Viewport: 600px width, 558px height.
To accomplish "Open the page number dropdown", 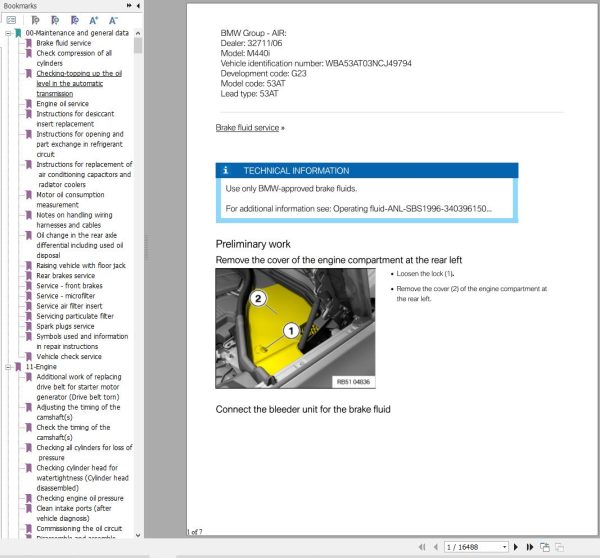I will click(x=505, y=547).
